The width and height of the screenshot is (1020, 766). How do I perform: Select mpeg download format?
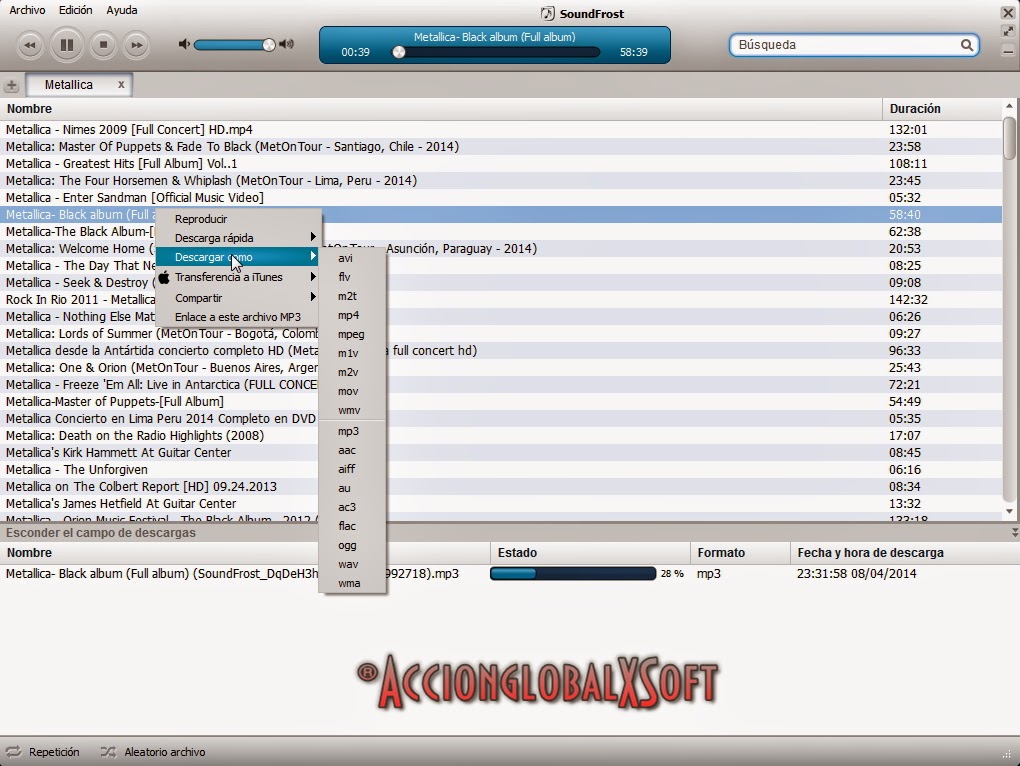tap(353, 334)
